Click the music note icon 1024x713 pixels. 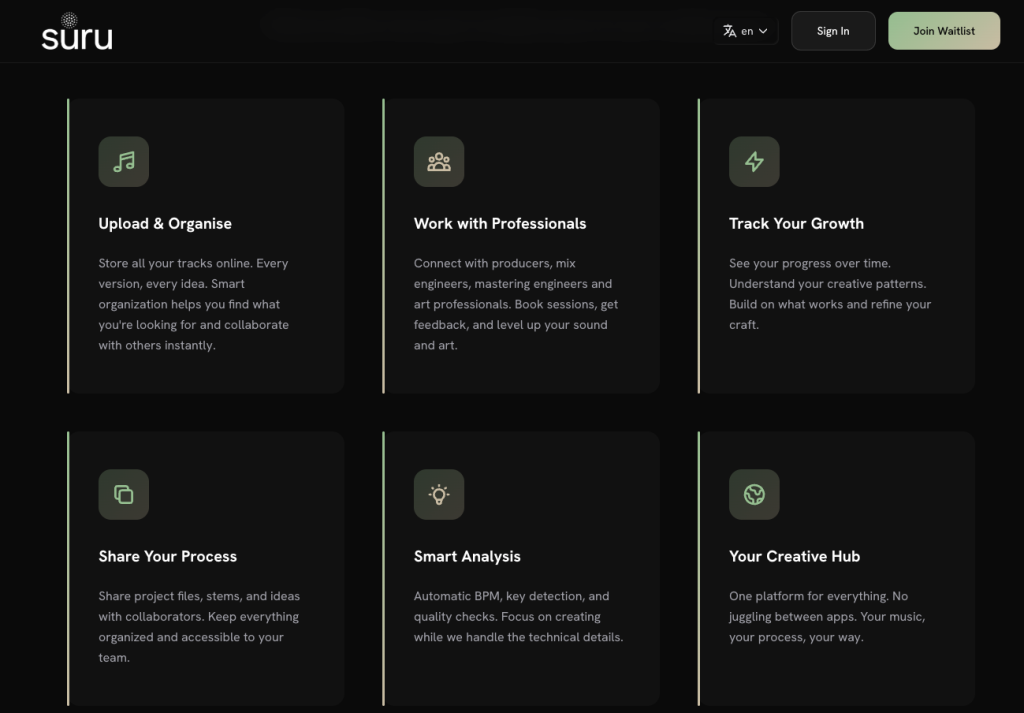123,162
